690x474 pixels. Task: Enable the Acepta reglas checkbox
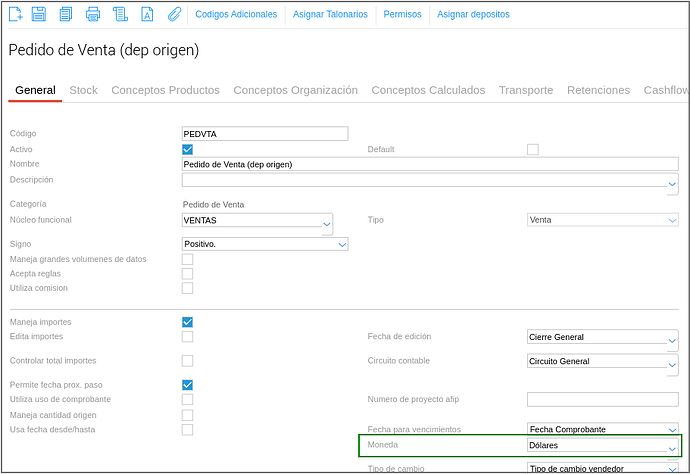pos(187,274)
